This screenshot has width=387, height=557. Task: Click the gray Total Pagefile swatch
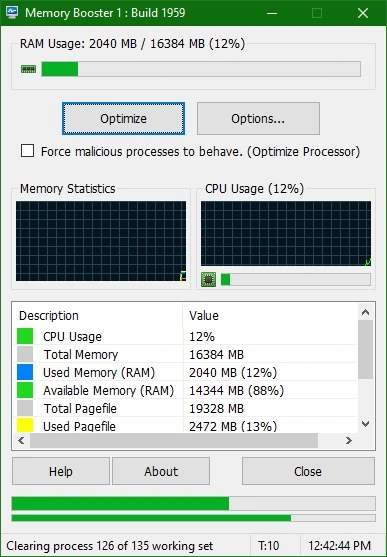coord(25,408)
